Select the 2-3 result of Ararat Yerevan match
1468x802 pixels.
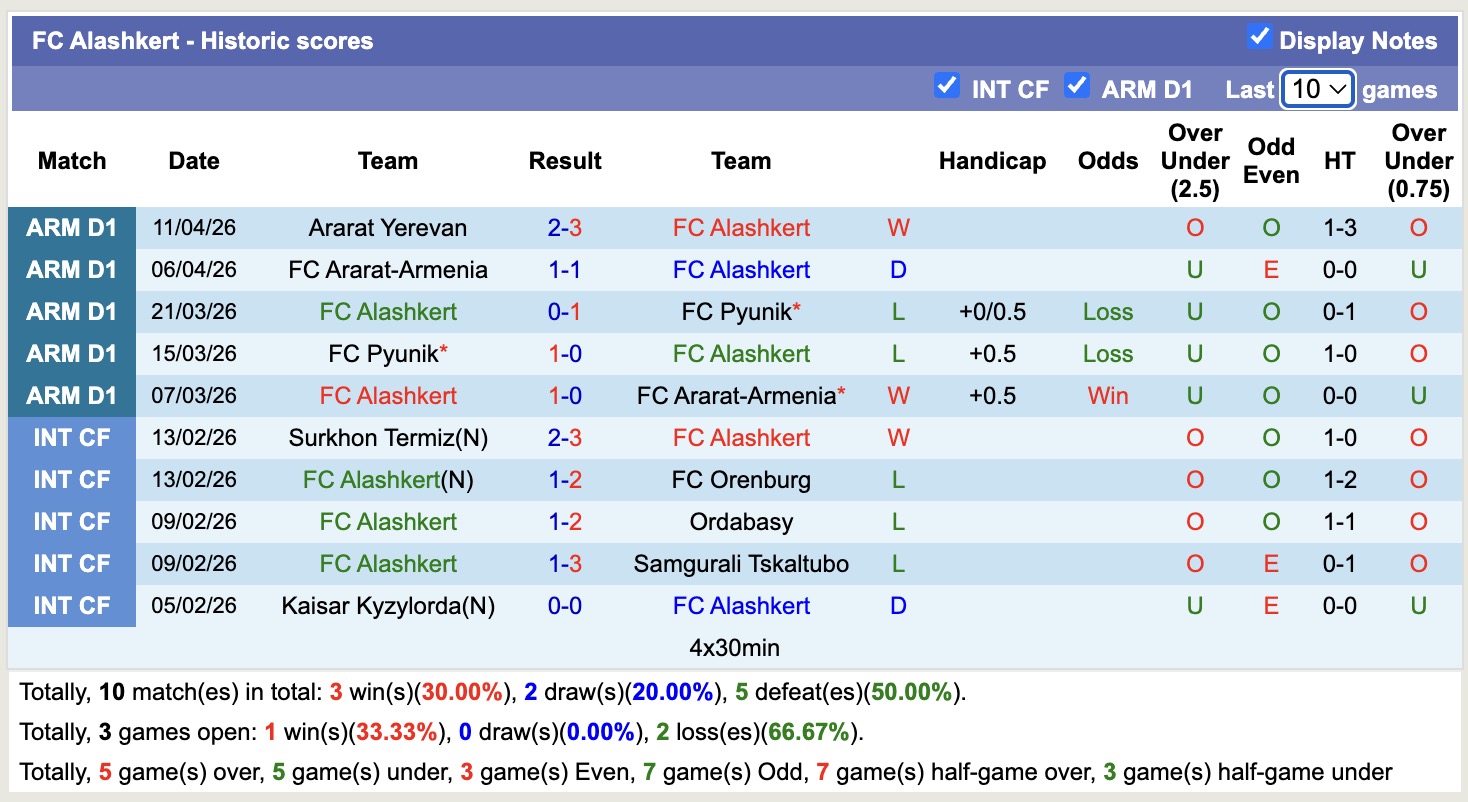[x=565, y=228]
